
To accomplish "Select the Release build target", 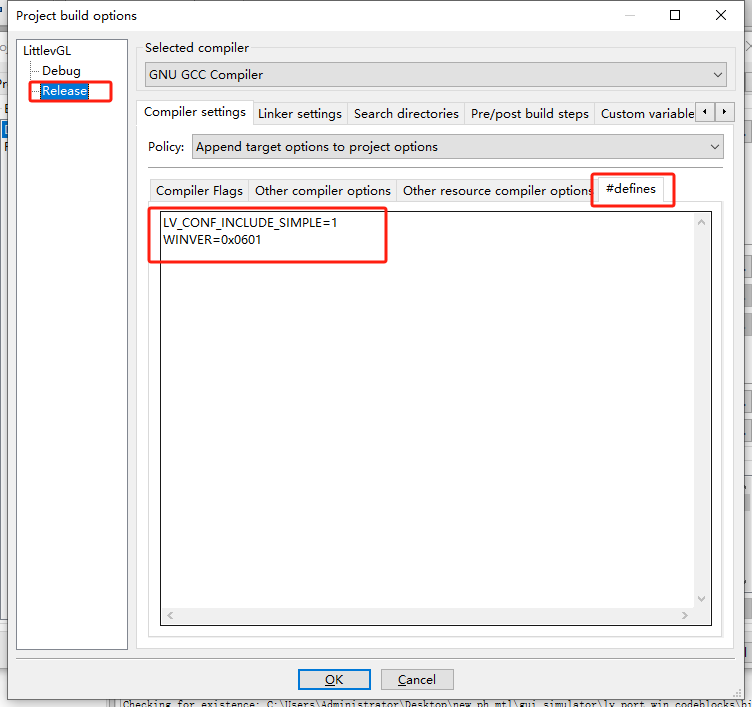I will pyautogui.click(x=64, y=91).
